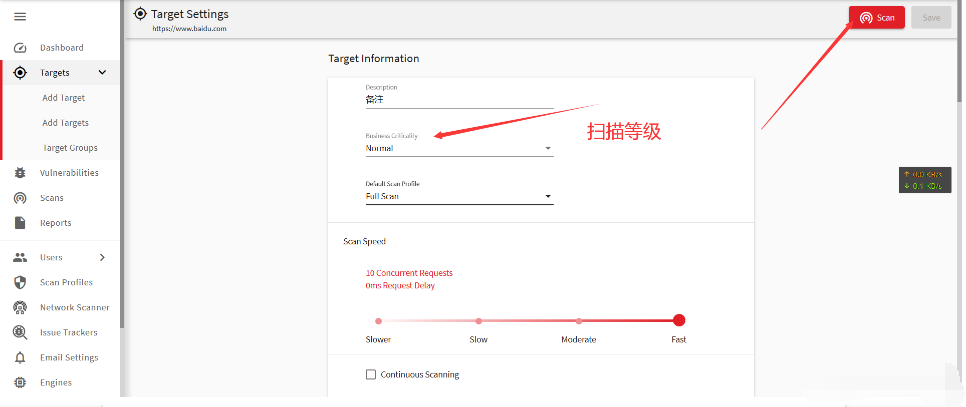The image size is (966, 407).
Task: Click the 10 Concurrent Requests text
Action: pos(409,273)
